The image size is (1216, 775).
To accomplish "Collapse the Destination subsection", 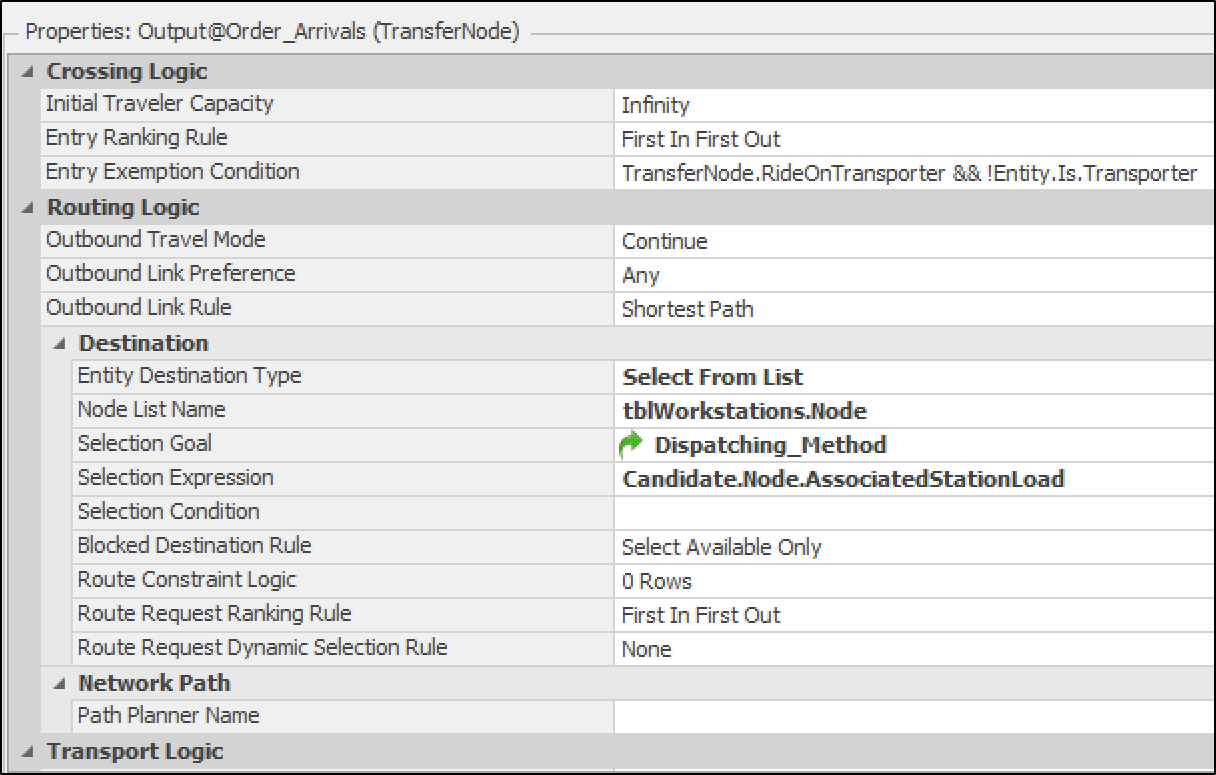I will click(x=60, y=344).
